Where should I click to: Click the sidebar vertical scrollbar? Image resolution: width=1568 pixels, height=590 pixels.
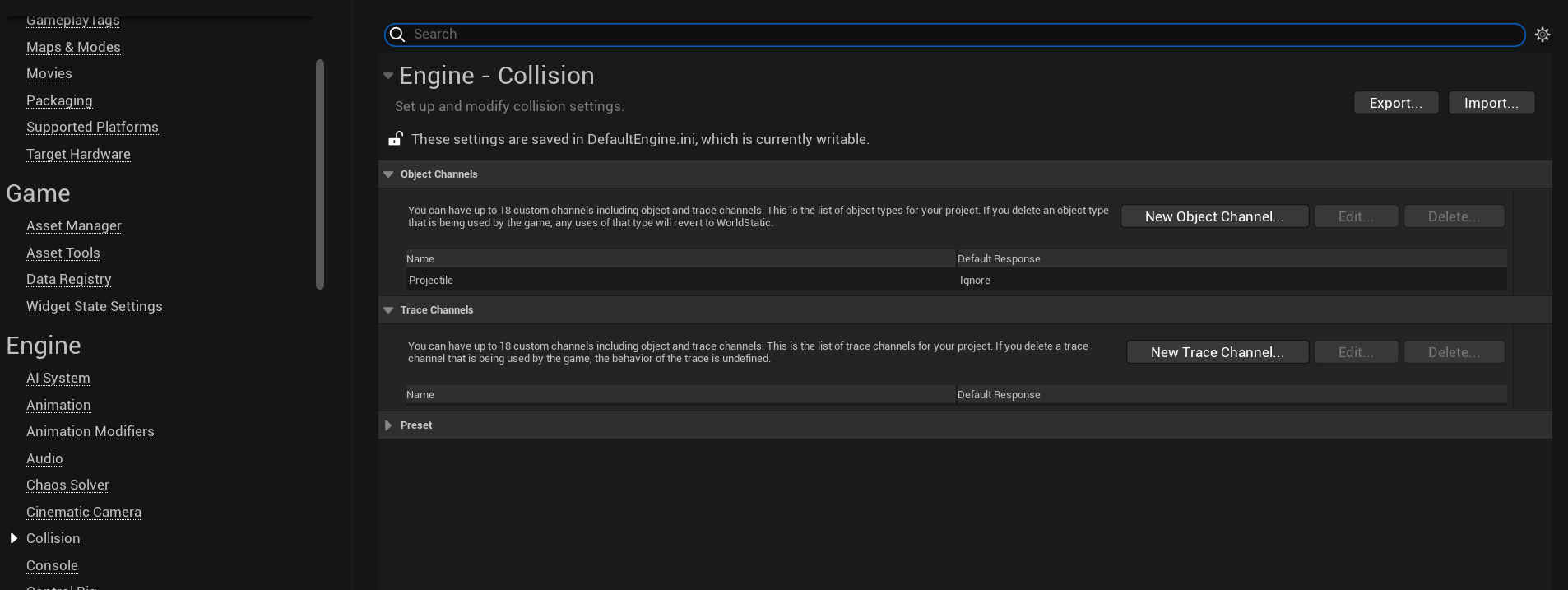click(x=320, y=174)
